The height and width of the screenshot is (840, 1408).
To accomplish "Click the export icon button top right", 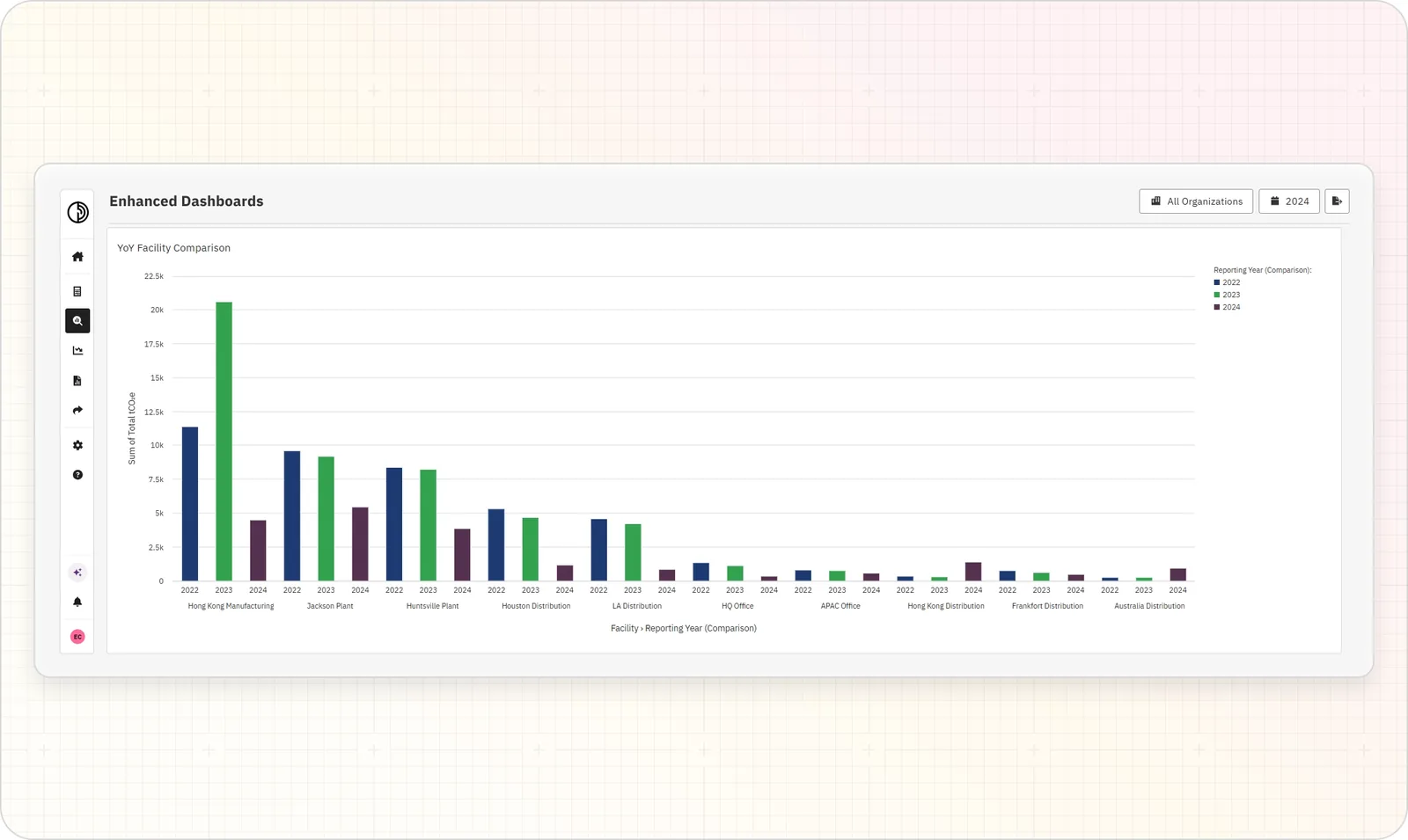I will point(1337,201).
